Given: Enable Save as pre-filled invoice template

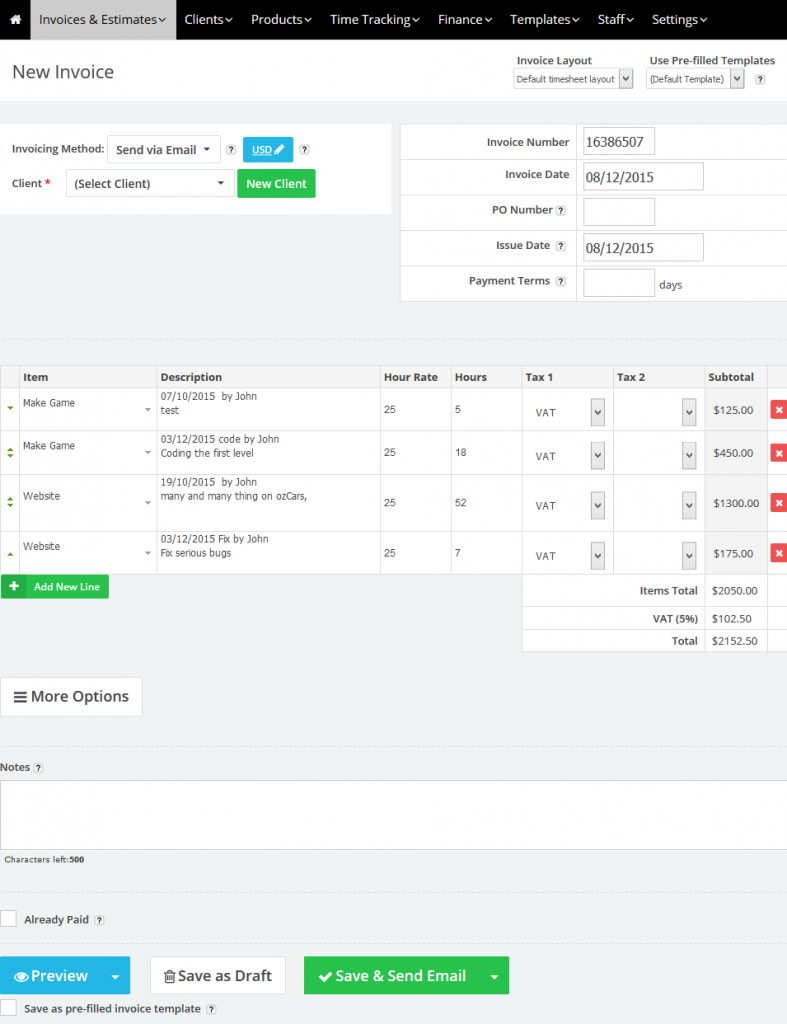Looking at the screenshot, I should (x=9, y=1008).
